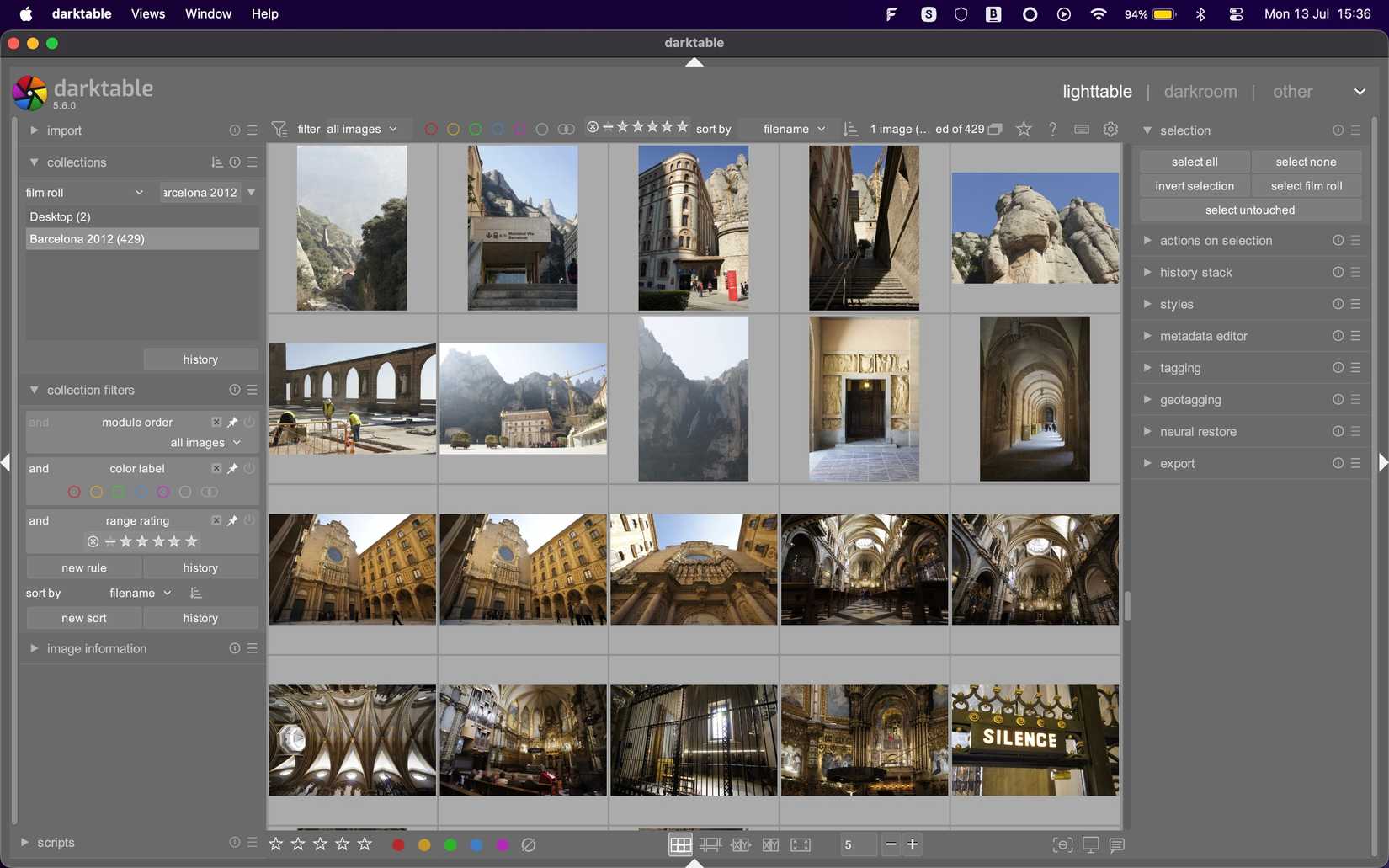The image size is (1389, 868).
Task: Click 'select film roll' button
Action: [1306, 186]
